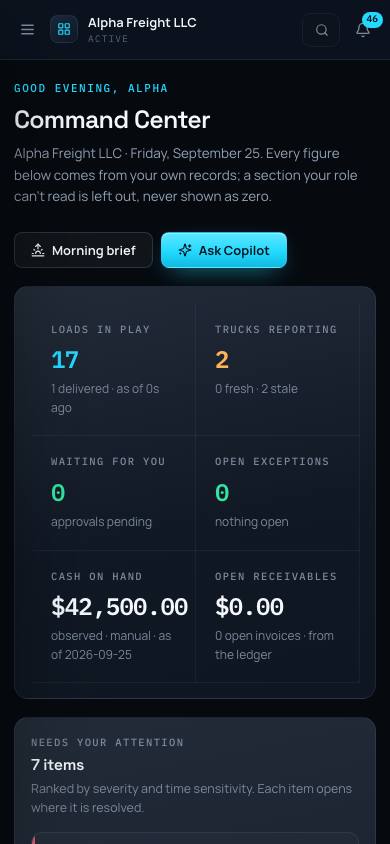
Task: Click the Alpha Freight grid logo icon
Action: [x=64, y=29]
